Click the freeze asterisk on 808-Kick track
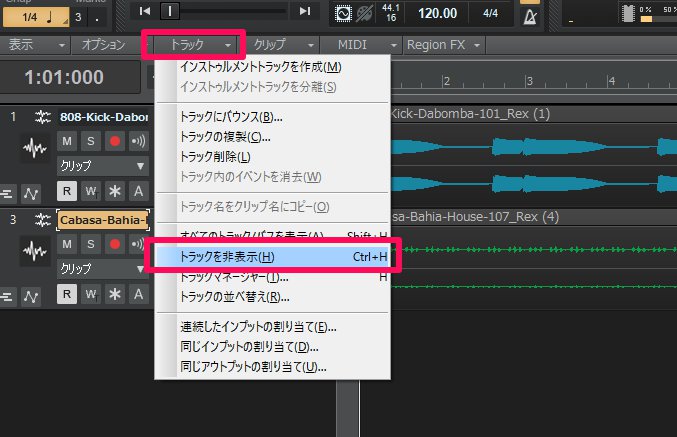677x437 pixels. coord(114,191)
